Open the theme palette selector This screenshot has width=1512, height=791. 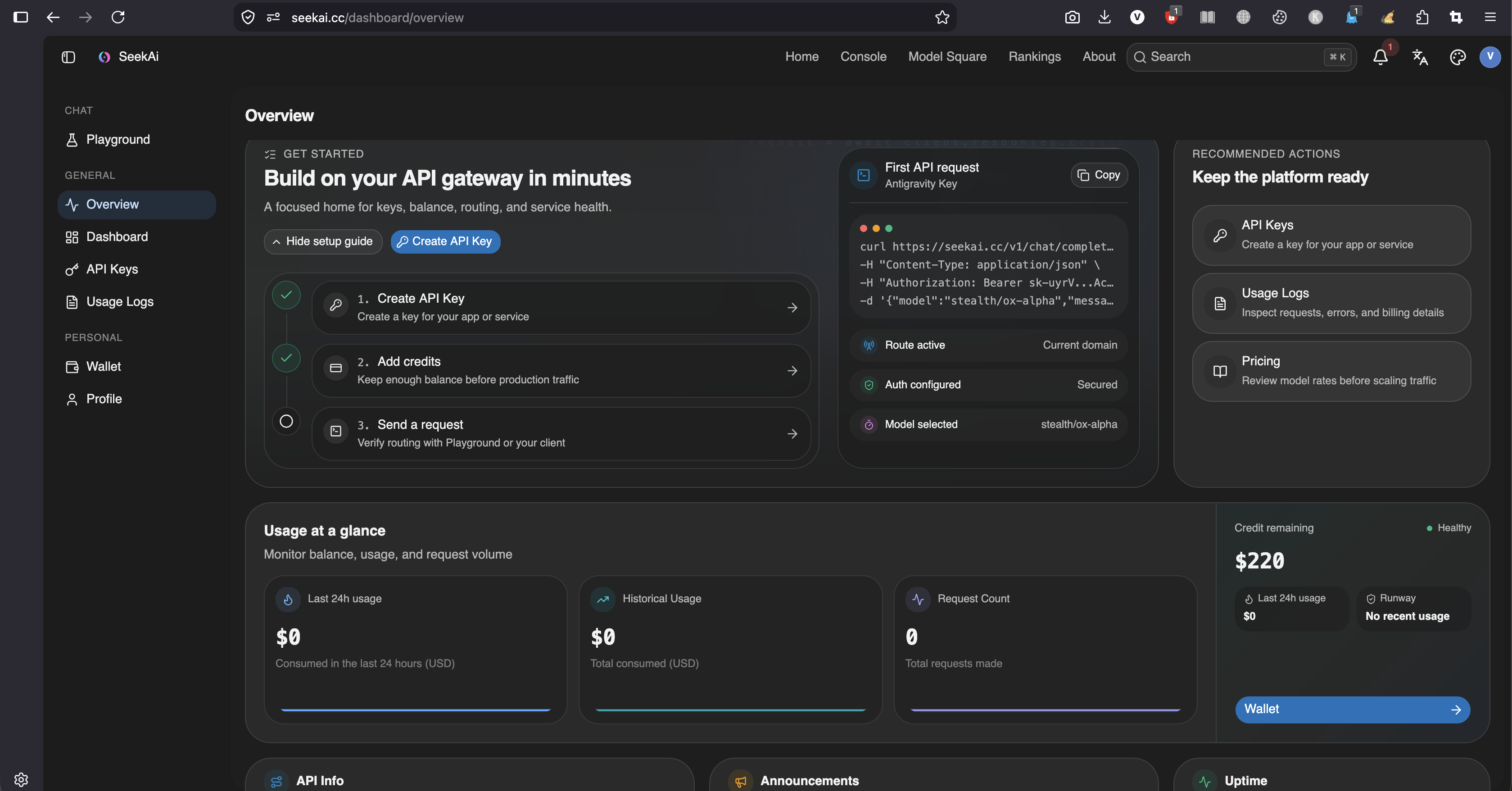click(x=1458, y=57)
